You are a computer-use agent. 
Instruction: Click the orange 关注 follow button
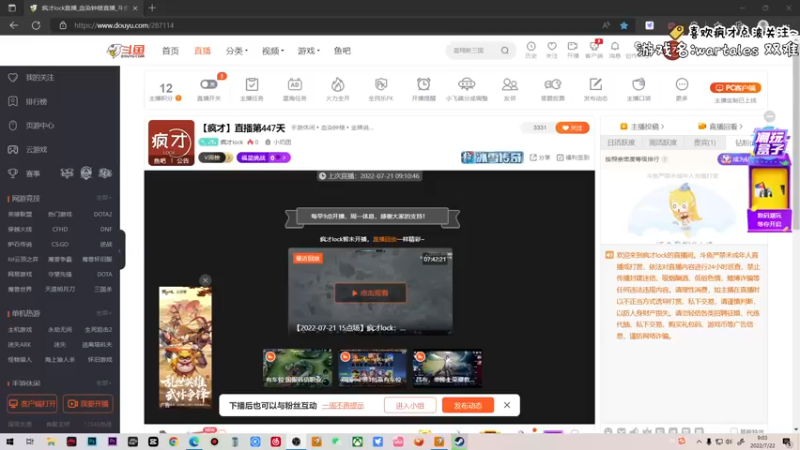coord(572,128)
